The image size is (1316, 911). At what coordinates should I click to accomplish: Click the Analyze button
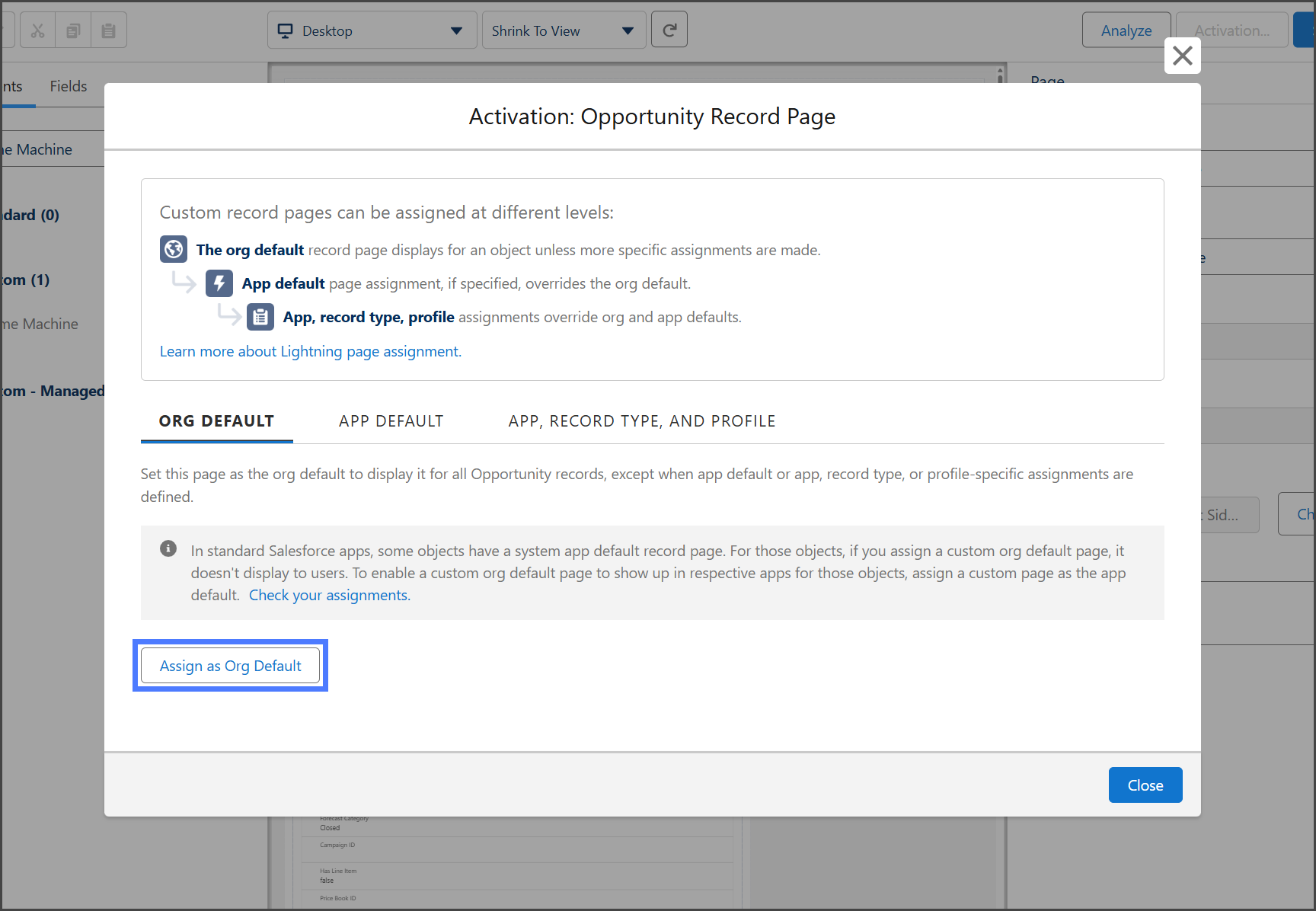1126,30
